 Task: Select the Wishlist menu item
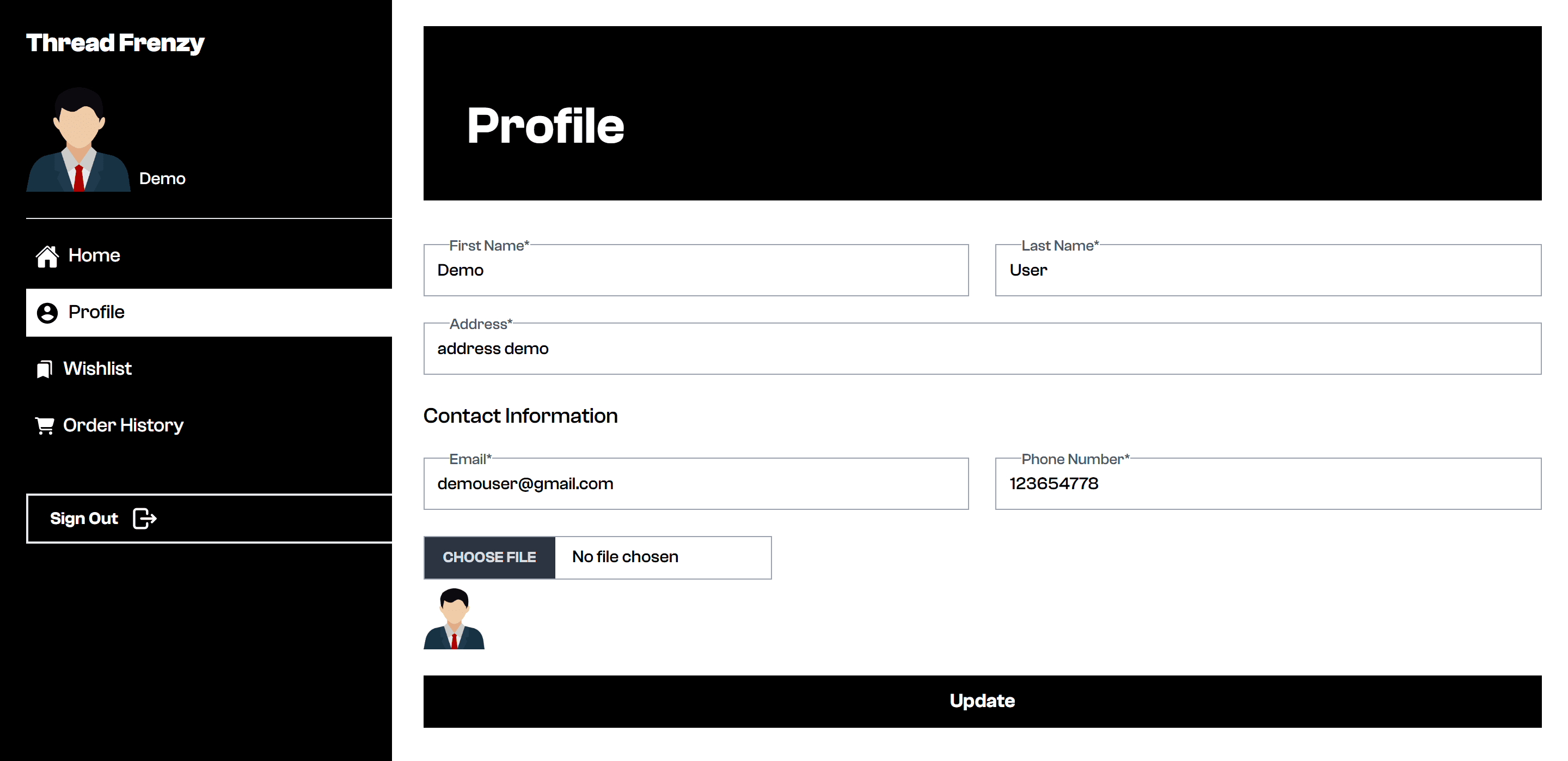pos(209,369)
